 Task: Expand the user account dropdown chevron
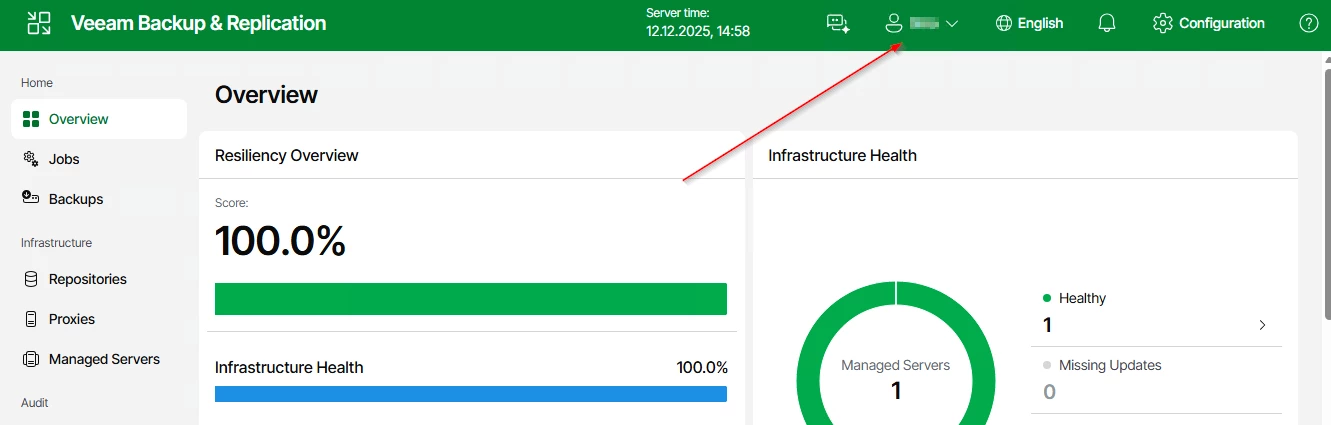(951, 23)
